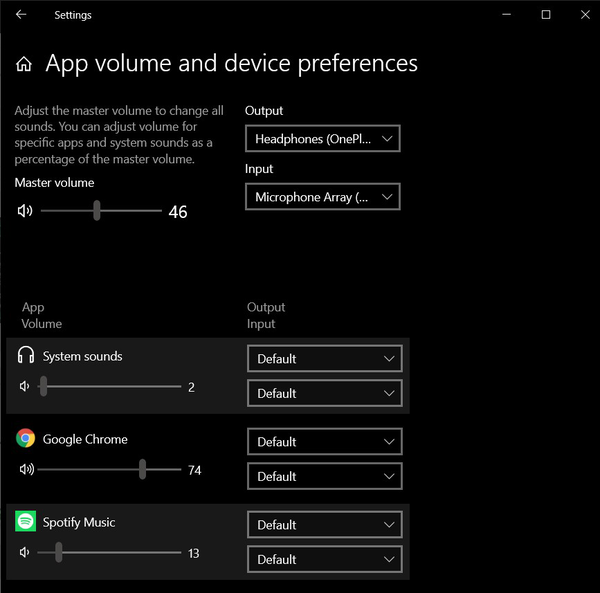Click the Master volume slider track
600x593 pixels.
click(130, 211)
